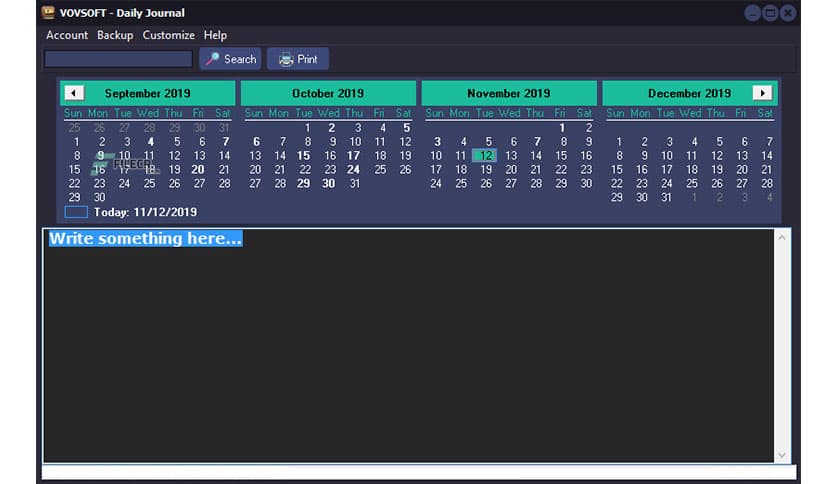Screen dimensions: 836x484
Task: Select October 30 in calendar
Action: click(x=329, y=183)
